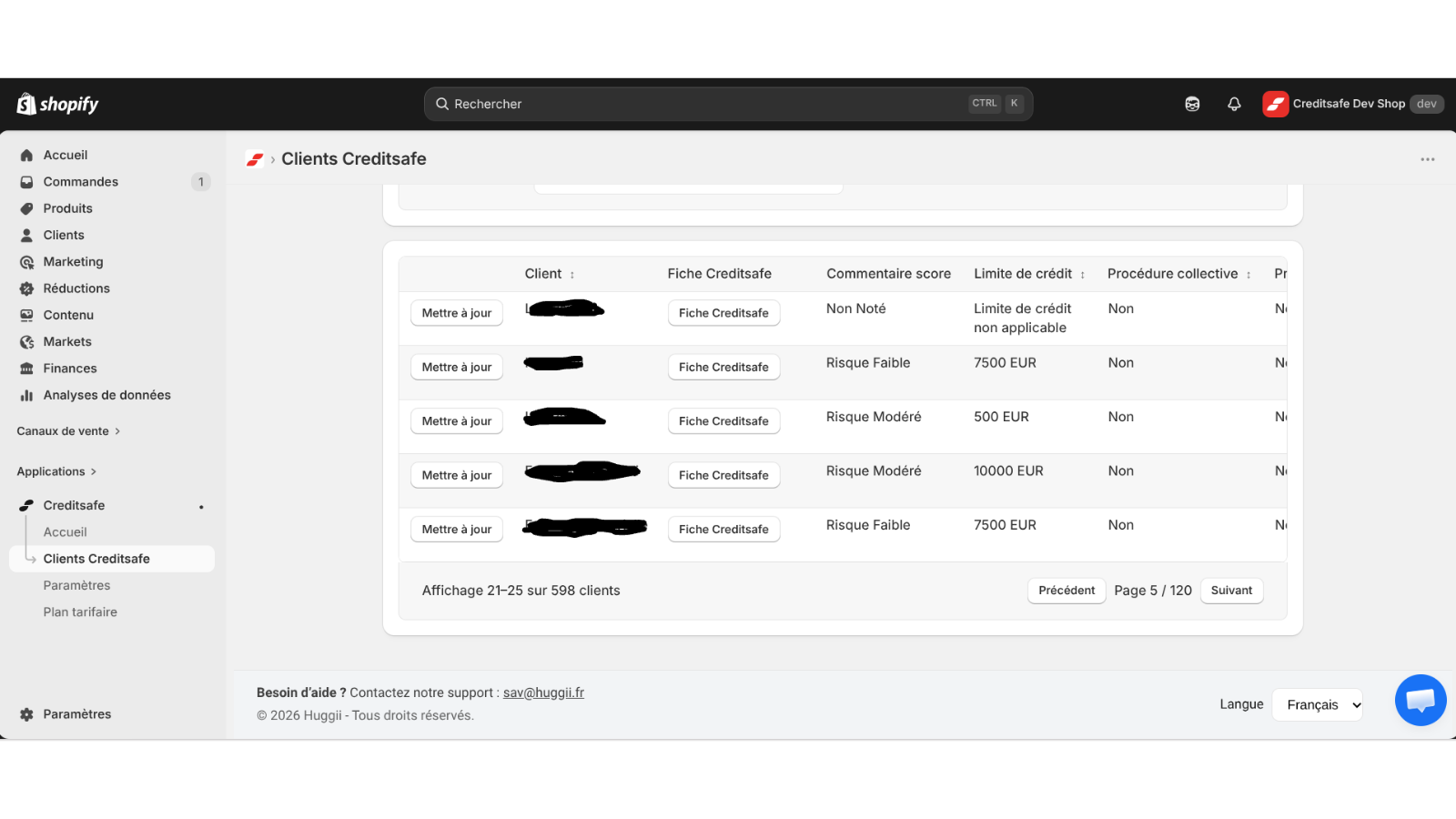This screenshot has height=819, width=1456.
Task: Click the Fiche Creditsafe column header
Action: click(x=719, y=274)
